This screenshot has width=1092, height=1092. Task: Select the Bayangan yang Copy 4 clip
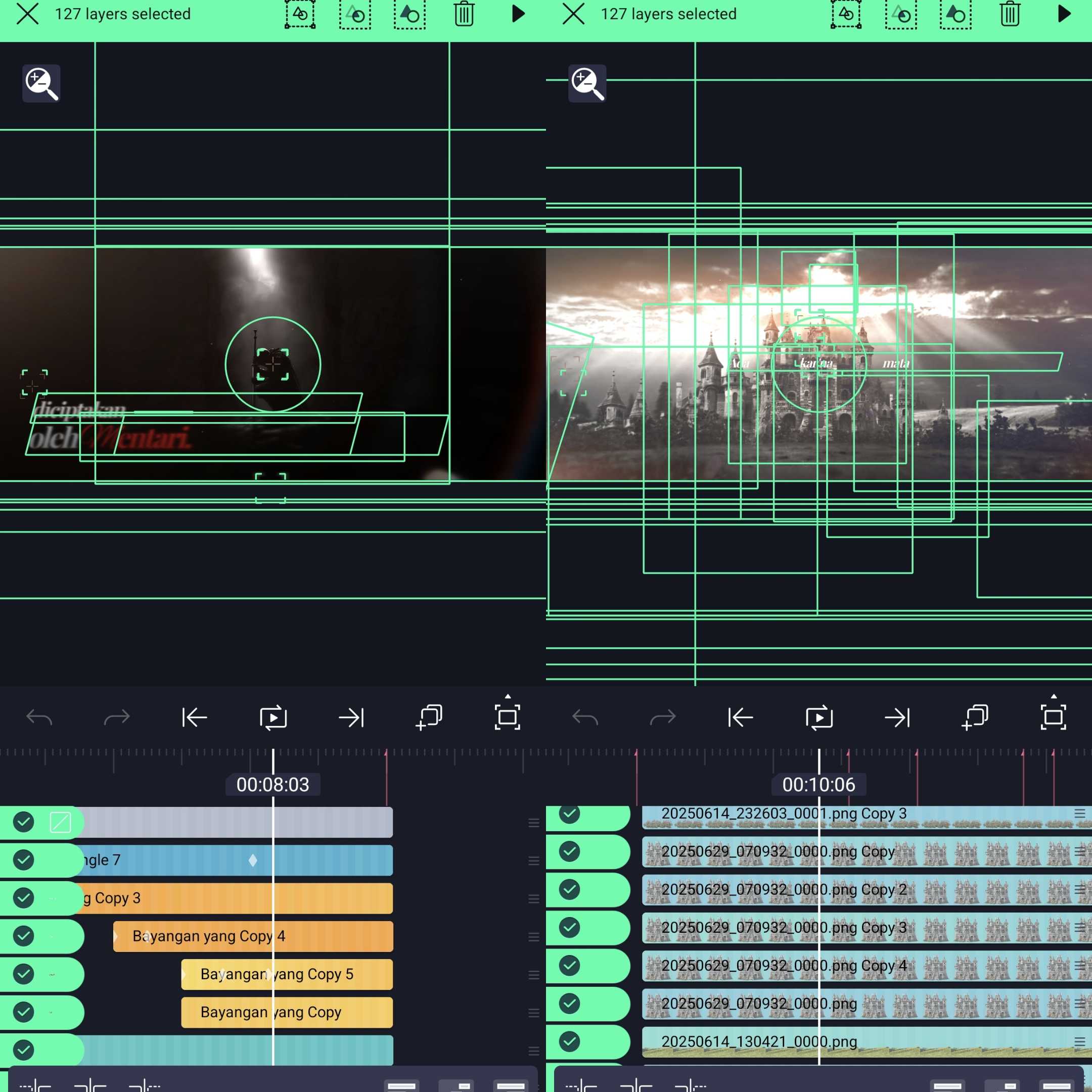point(253,937)
